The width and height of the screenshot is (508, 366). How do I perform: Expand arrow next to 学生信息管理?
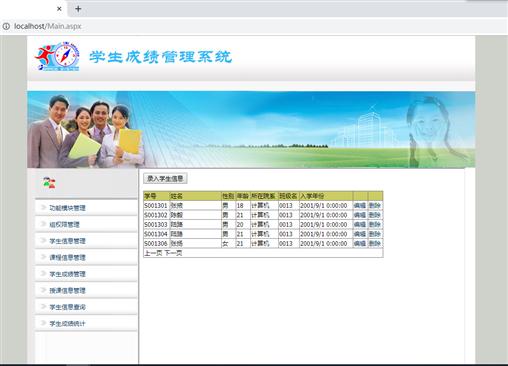click(43, 240)
